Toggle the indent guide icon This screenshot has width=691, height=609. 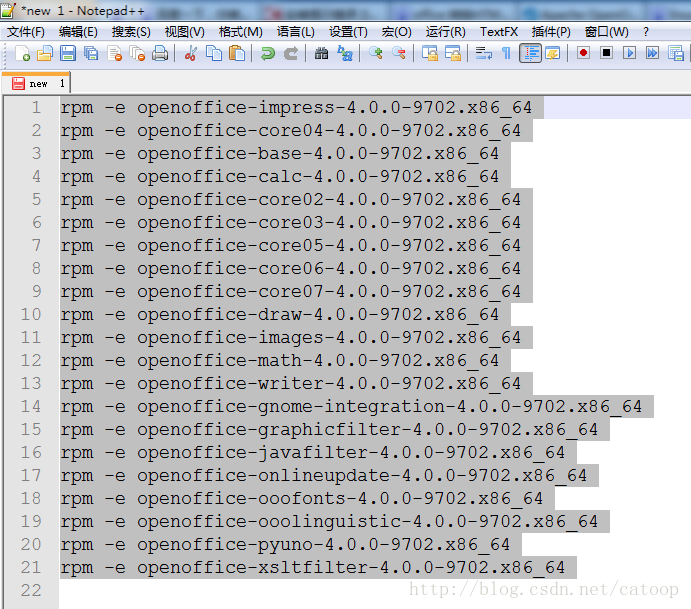pyautogui.click(x=530, y=53)
